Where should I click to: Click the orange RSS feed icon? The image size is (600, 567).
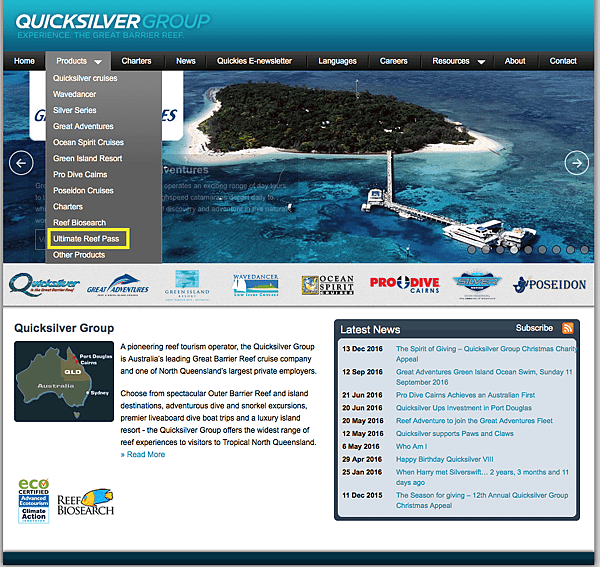[567, 328]
